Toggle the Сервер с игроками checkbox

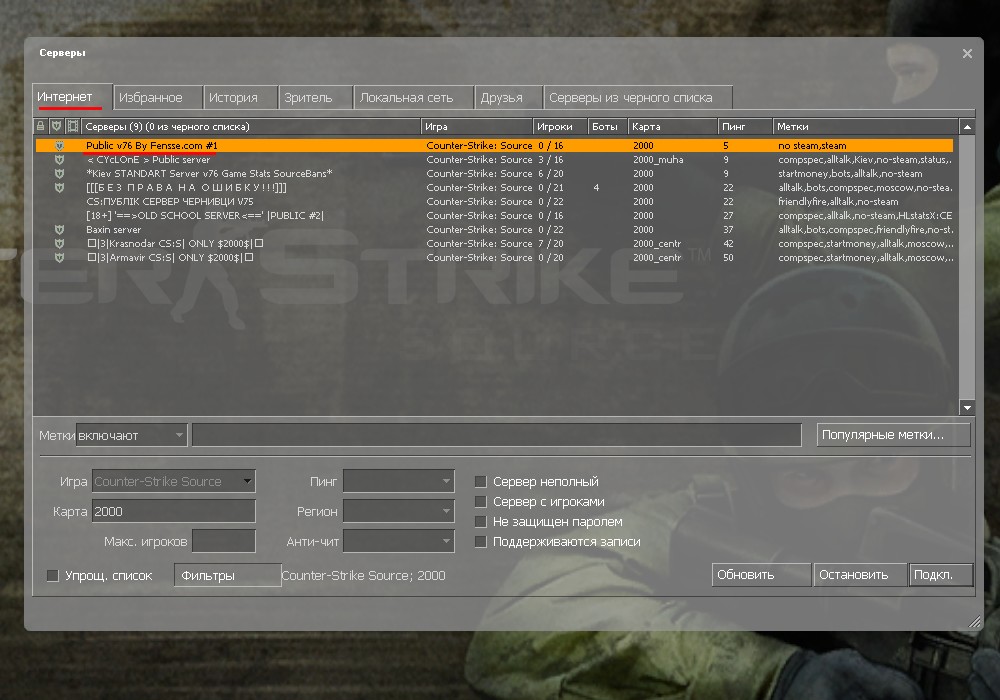481,502
